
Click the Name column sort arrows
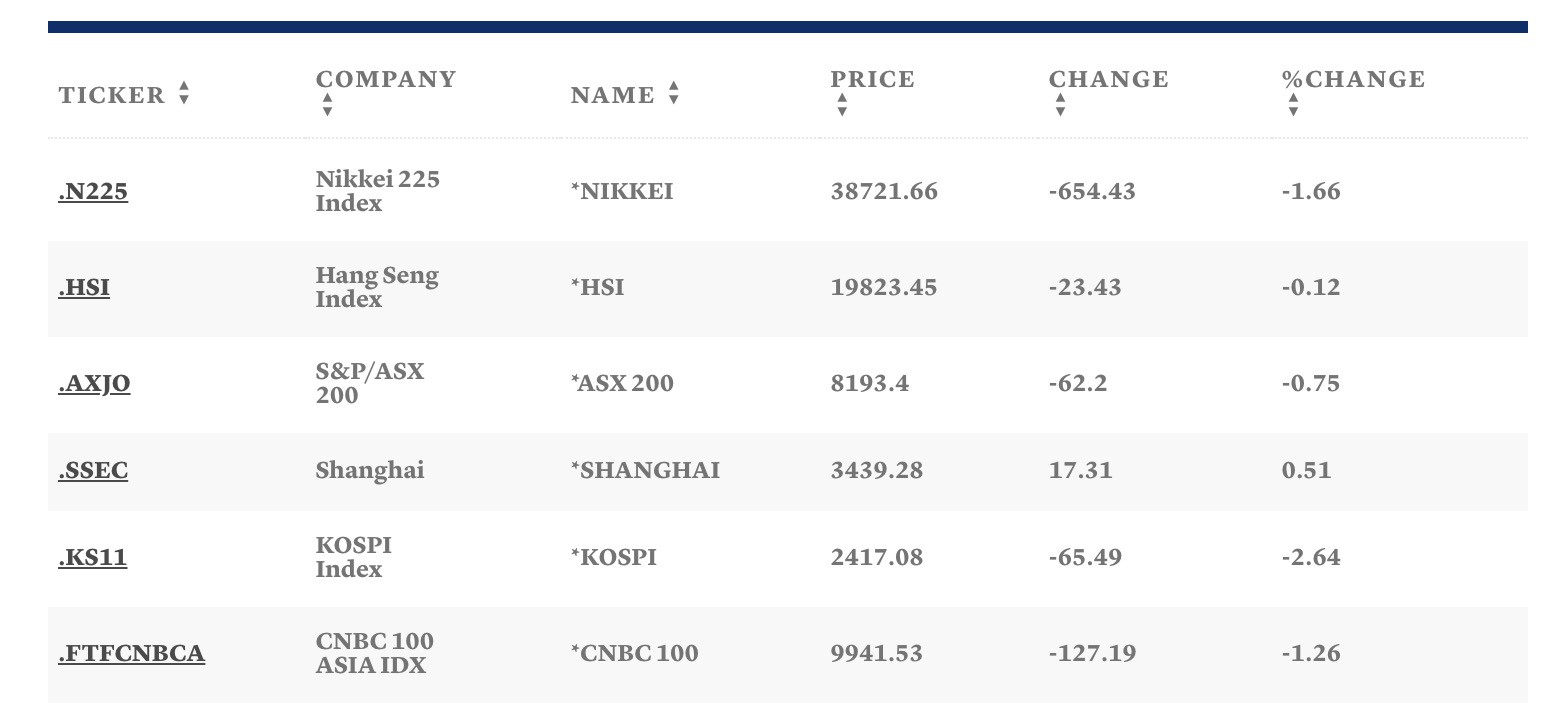pyautogui.click(x=674, y=94)
